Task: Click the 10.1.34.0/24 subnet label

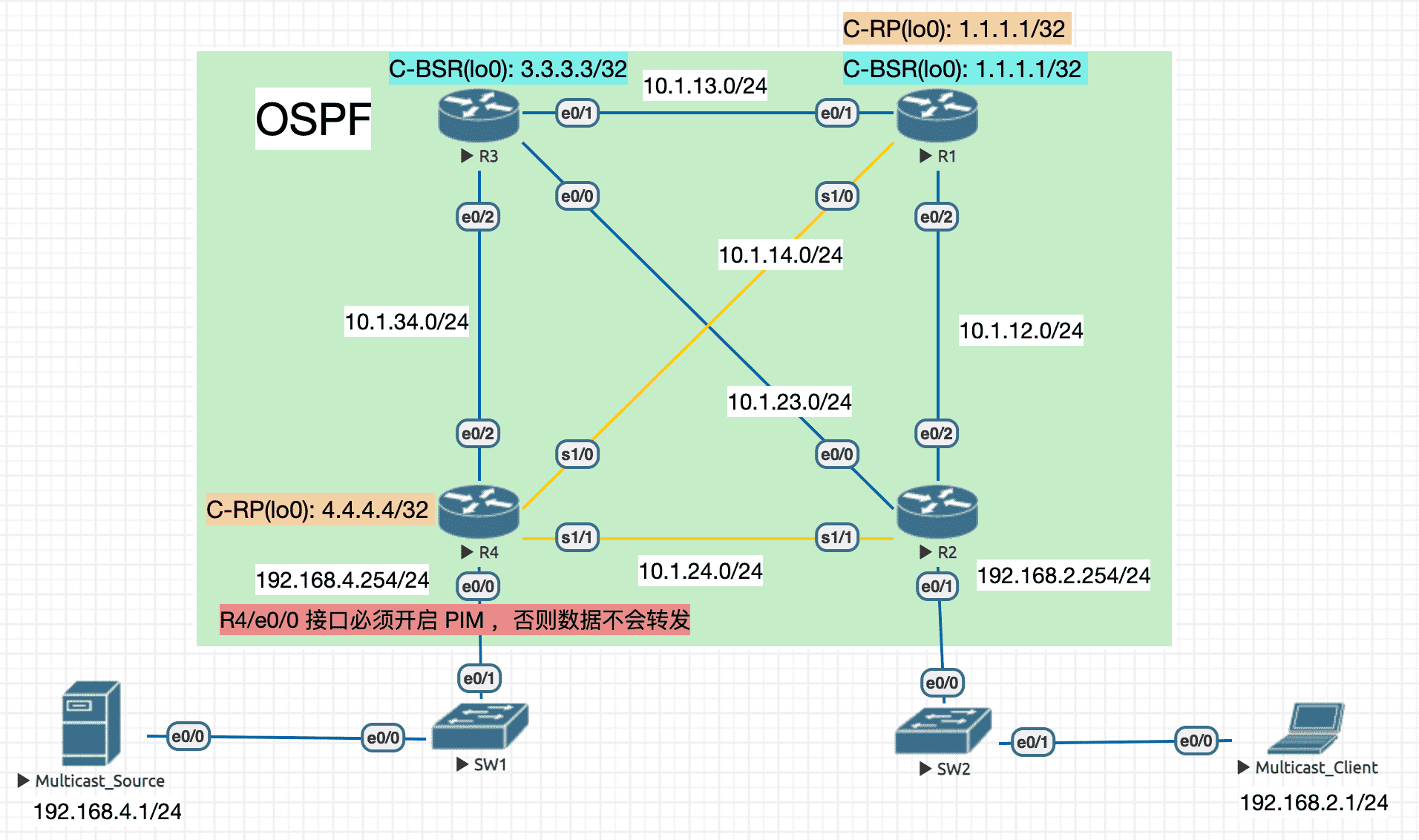Action: click(407, 321)
